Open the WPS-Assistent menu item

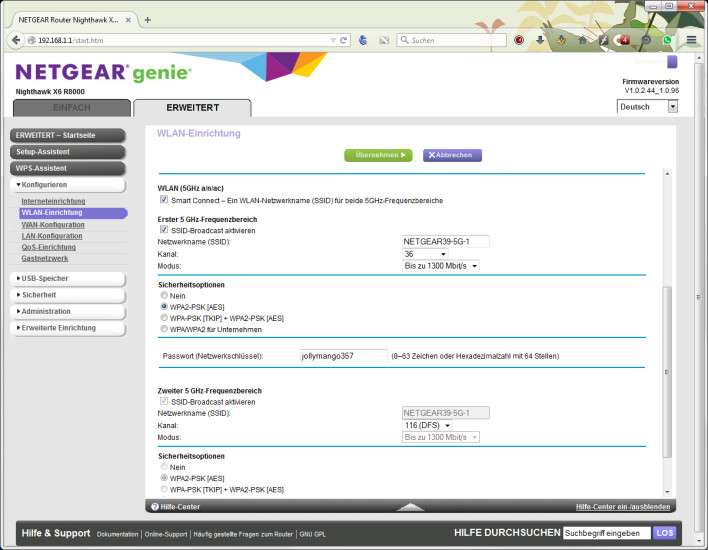pos(68,168)
